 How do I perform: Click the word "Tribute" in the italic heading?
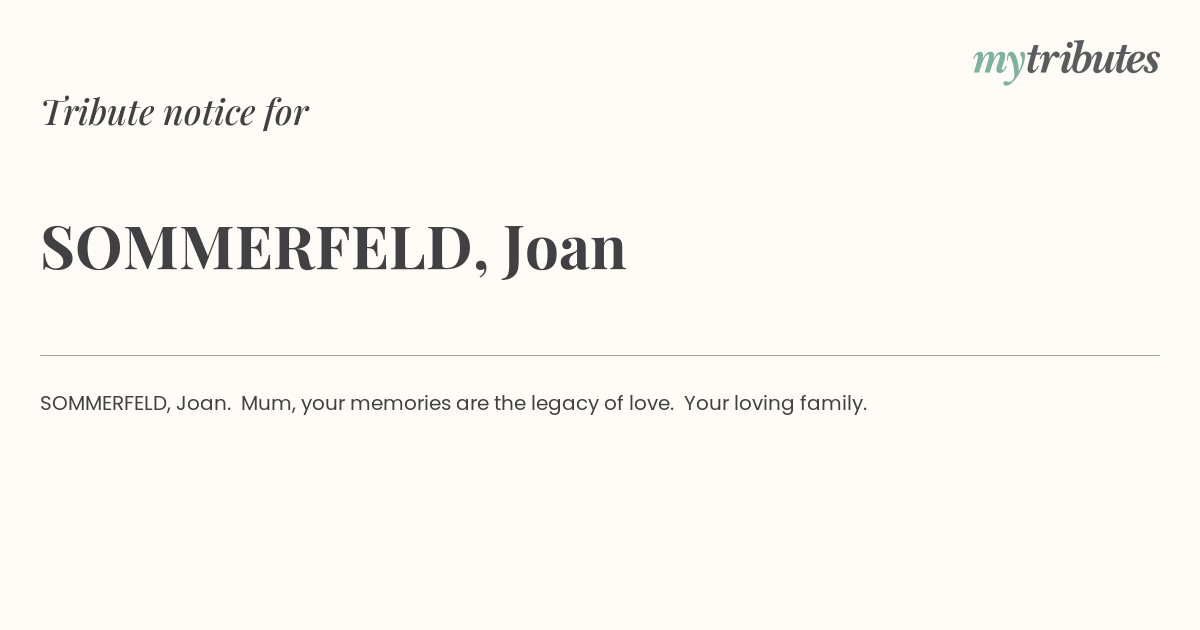pyautogui.click(x=97, y=112)
